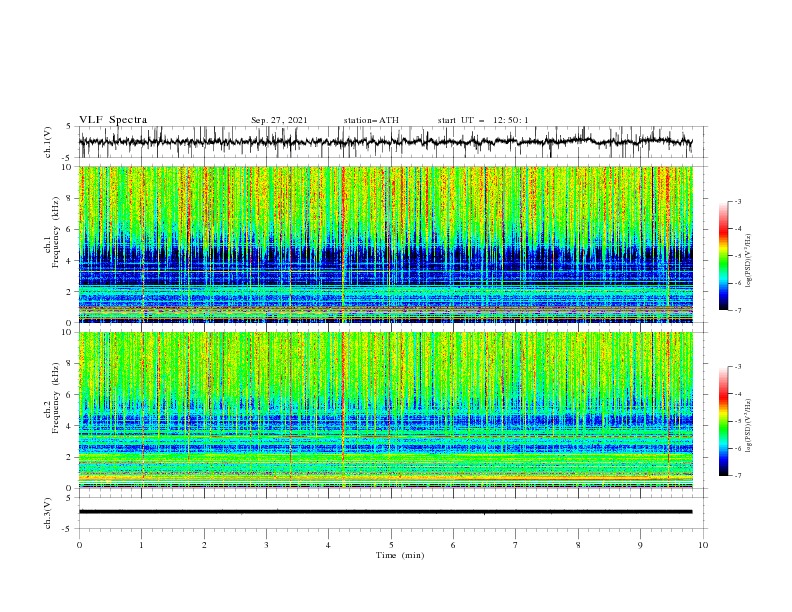Screen dimensions: 792x612
Task: Click the ch.1 spectrogram colorbar
Action: (723, 255)
